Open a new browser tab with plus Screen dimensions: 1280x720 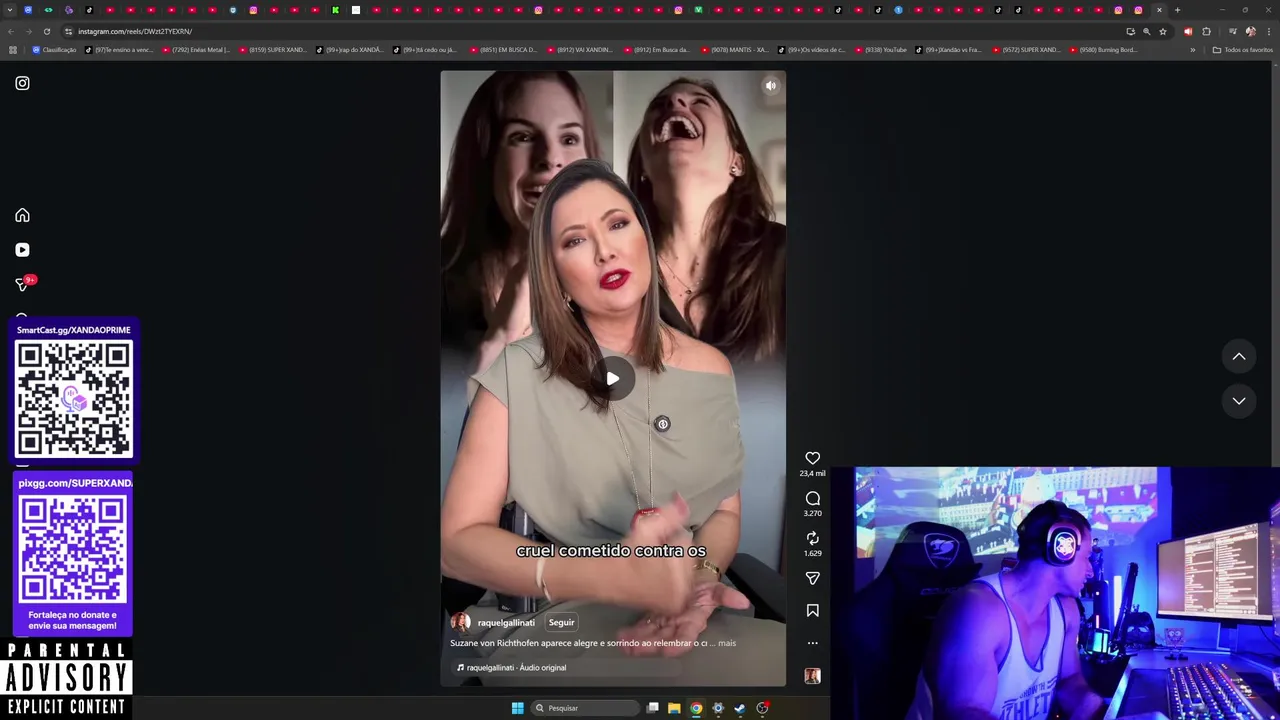pyautogui.click(x=1177, y=10)
